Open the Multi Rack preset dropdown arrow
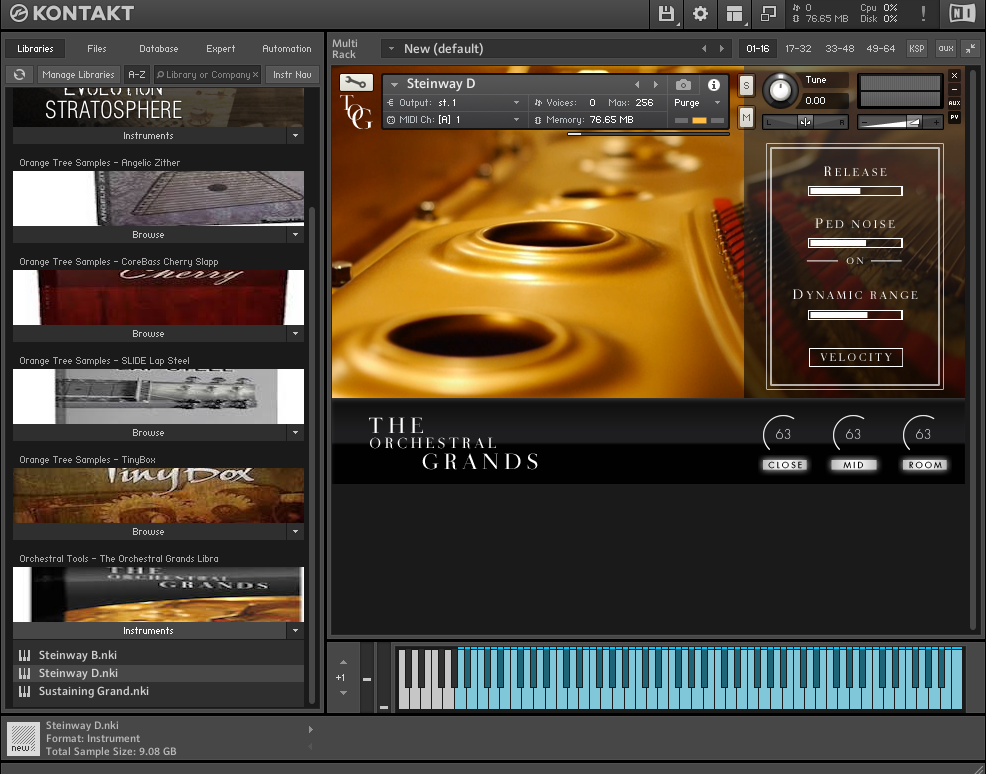This screenshot has width=986, height=774. 391,48
